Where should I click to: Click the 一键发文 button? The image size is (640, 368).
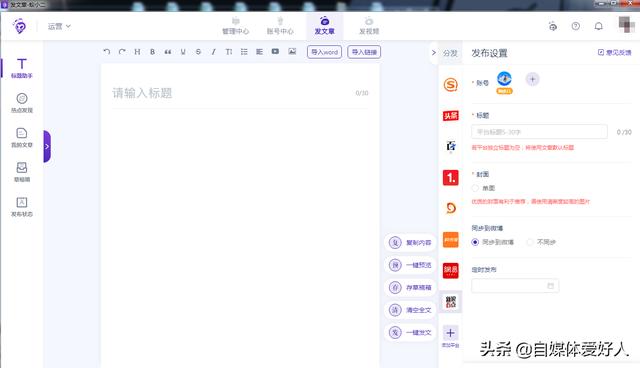pyautogui.click(x=410, y=332)
